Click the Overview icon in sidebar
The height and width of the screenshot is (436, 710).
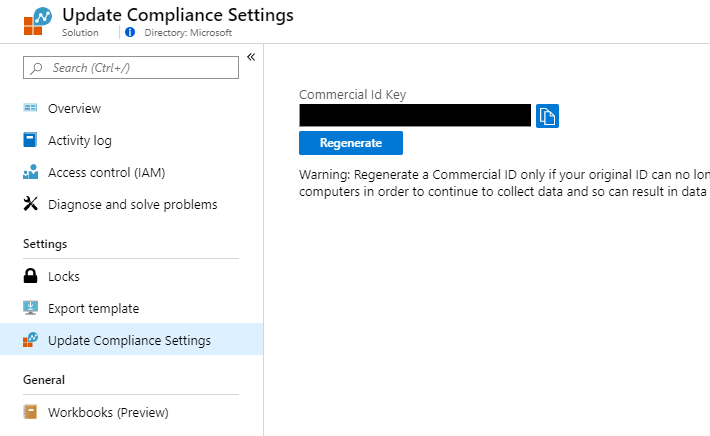[30, 108]
